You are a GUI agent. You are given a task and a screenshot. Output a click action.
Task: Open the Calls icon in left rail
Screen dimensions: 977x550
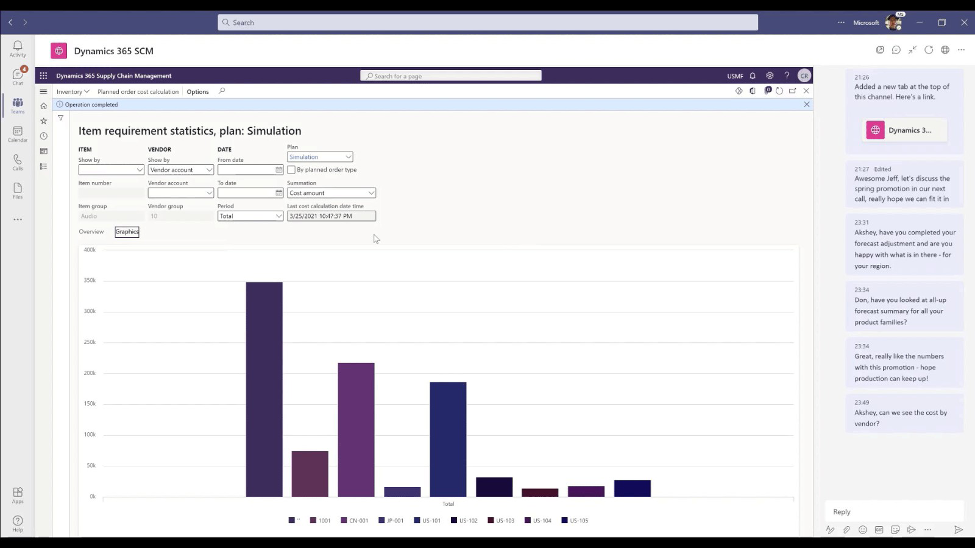coord(18,160)
